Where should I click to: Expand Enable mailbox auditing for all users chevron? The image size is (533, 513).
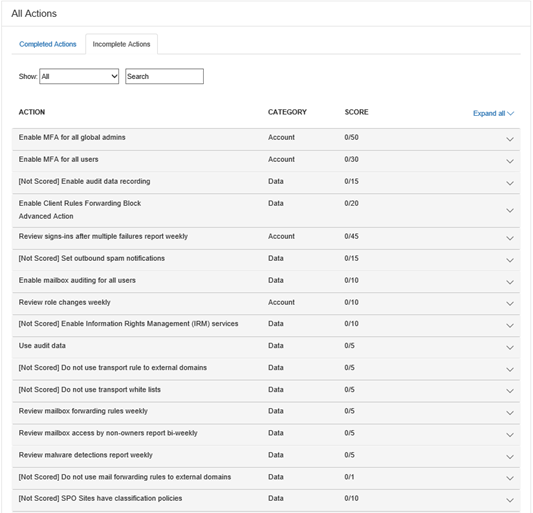510,282
